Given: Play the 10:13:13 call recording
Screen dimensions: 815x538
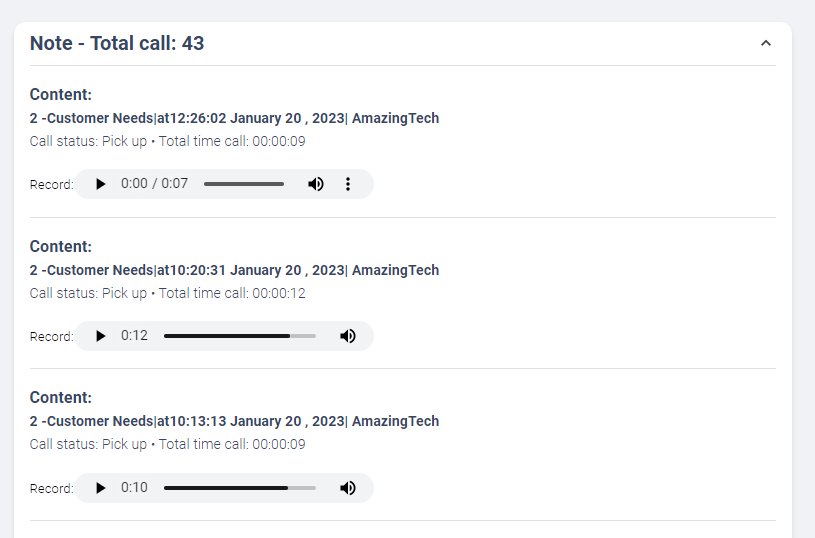Looking at the screenshot, I should (101, 488).
